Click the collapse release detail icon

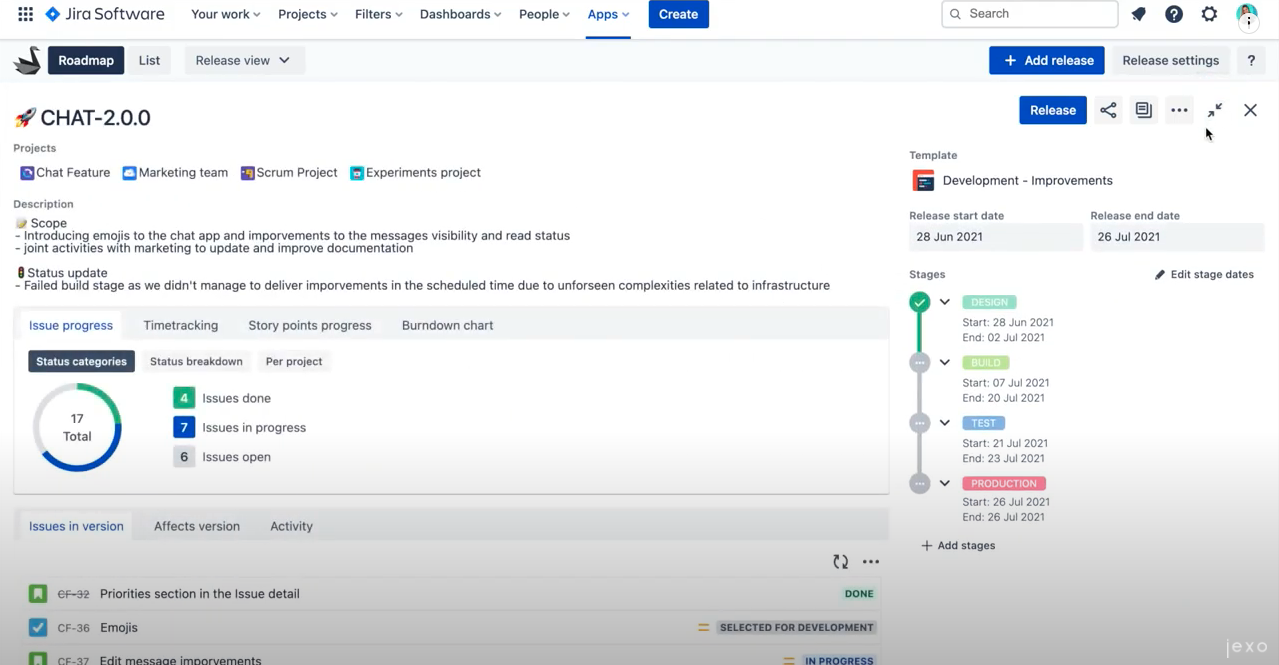tap(1214, 110)
